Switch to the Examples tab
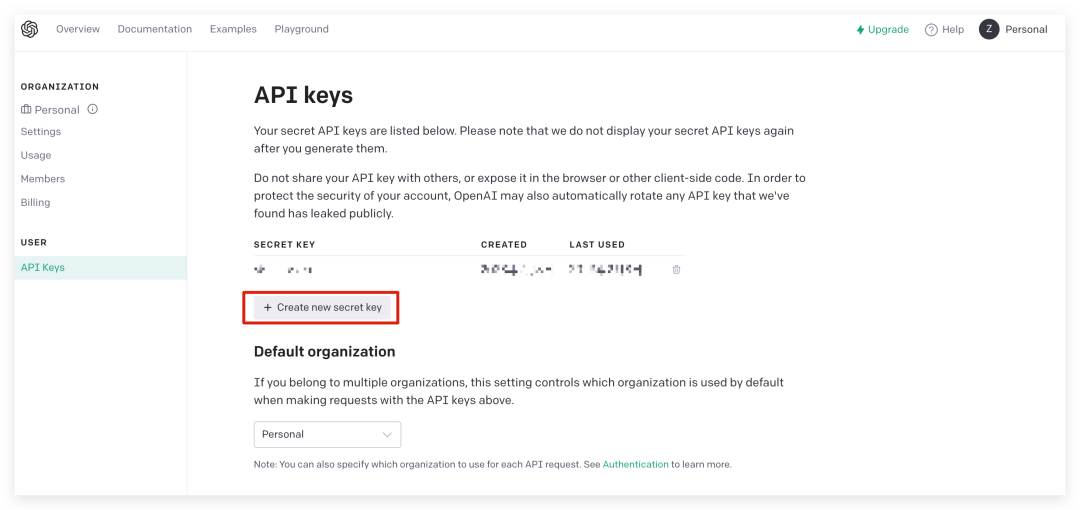The image size is (1080, 510). 233,29
